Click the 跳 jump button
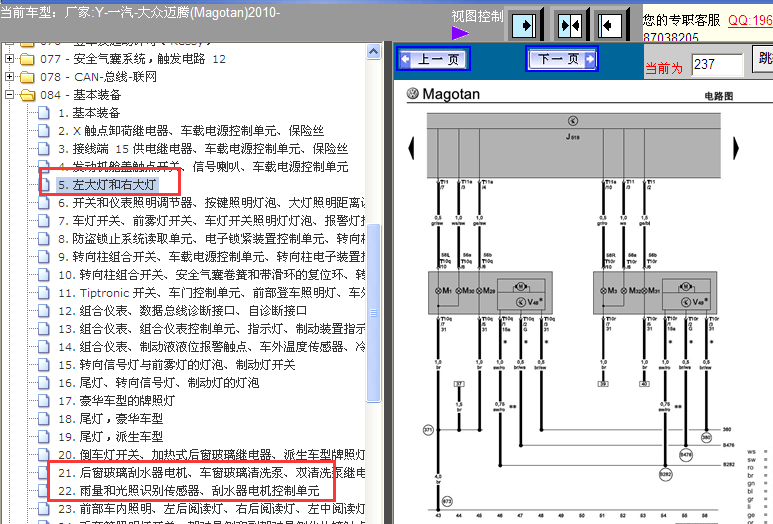773x524 pixels. [763, 59]
